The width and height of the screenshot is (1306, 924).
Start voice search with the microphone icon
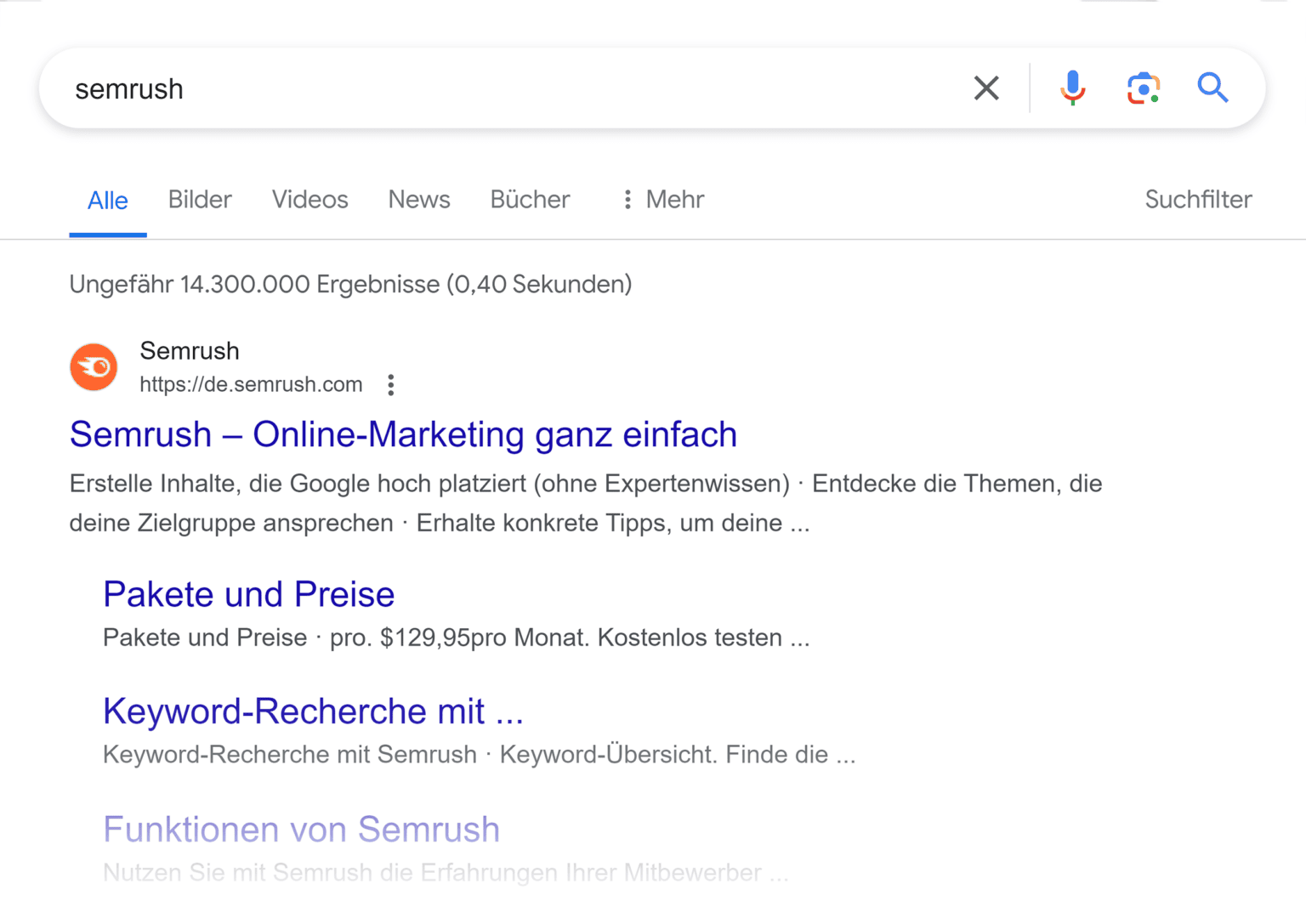tap(1072, 88)
